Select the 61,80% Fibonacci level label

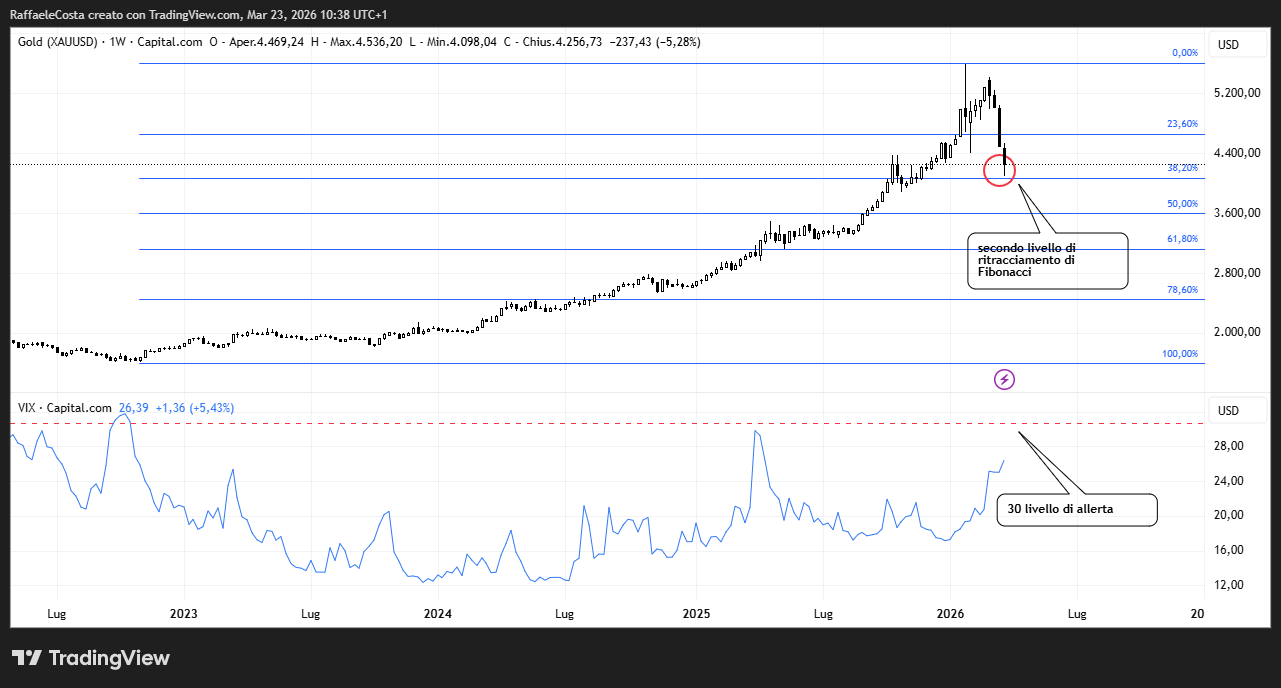[x=1182, y=239]
